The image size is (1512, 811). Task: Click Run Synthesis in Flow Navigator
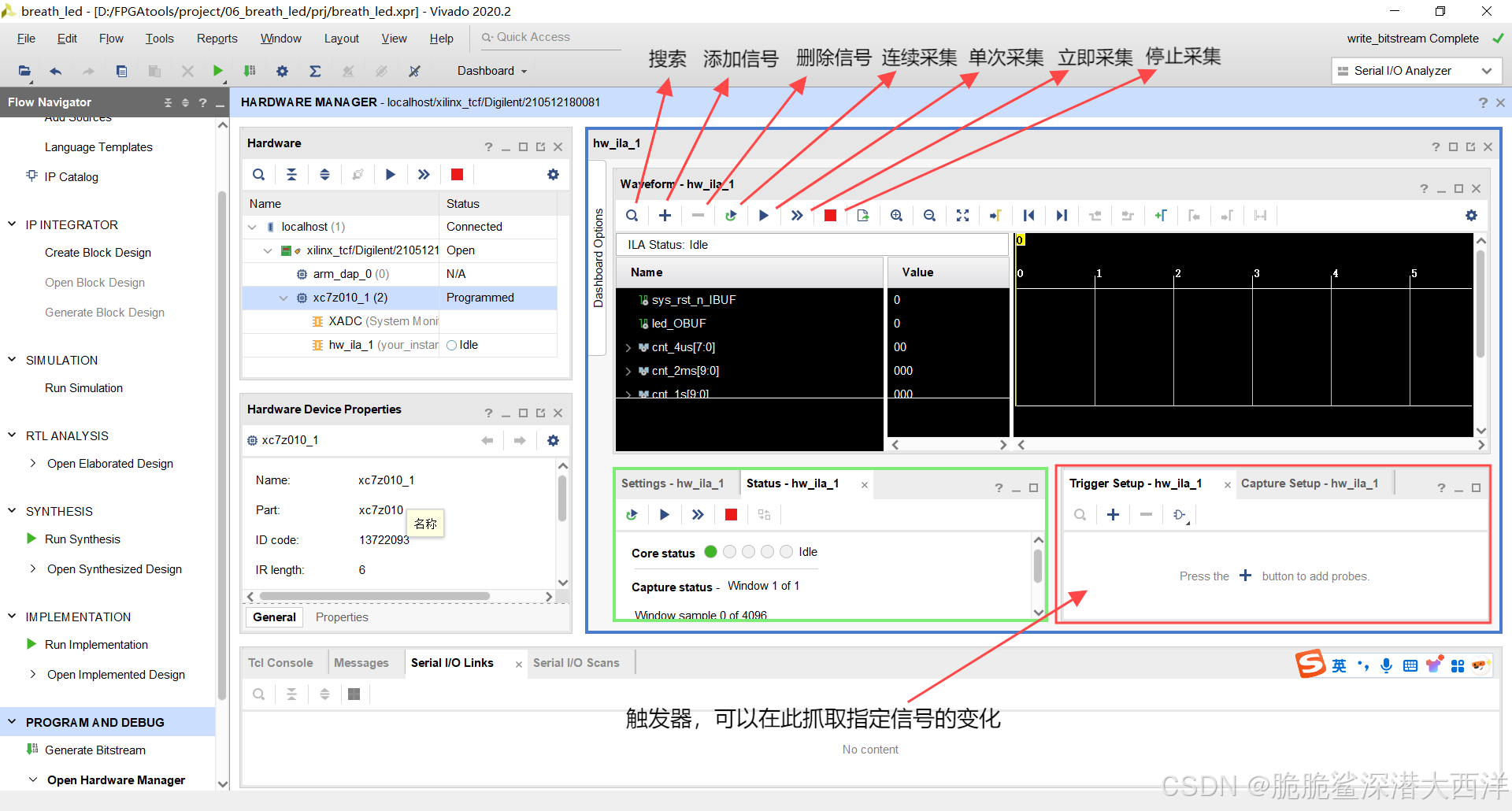click(x=83, y=539)
